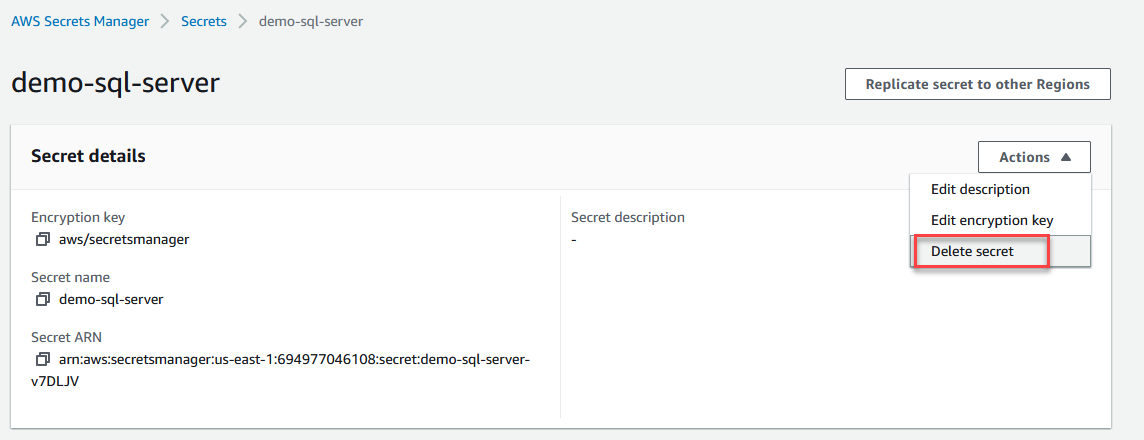Open the AWS Secrets Manager breadcrumb link
The width and height of the screenshot is (1144, 440).
(80, 21)
